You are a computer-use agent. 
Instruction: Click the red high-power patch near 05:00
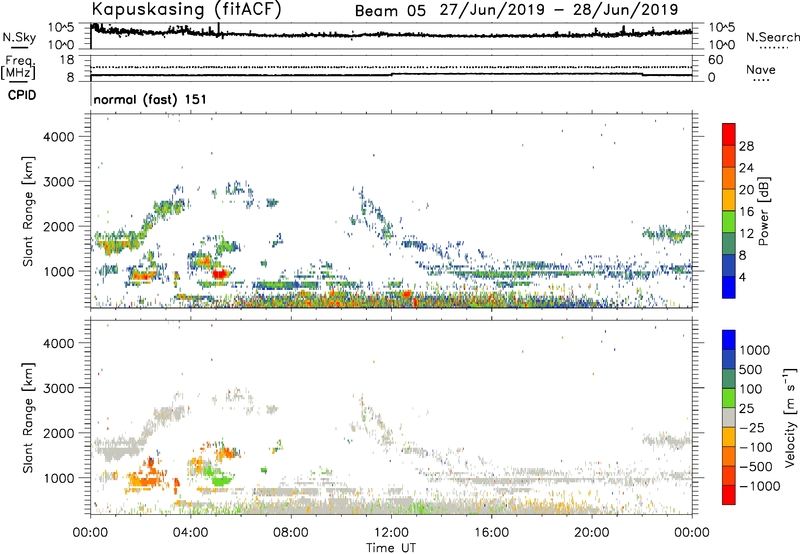[220, 274]
